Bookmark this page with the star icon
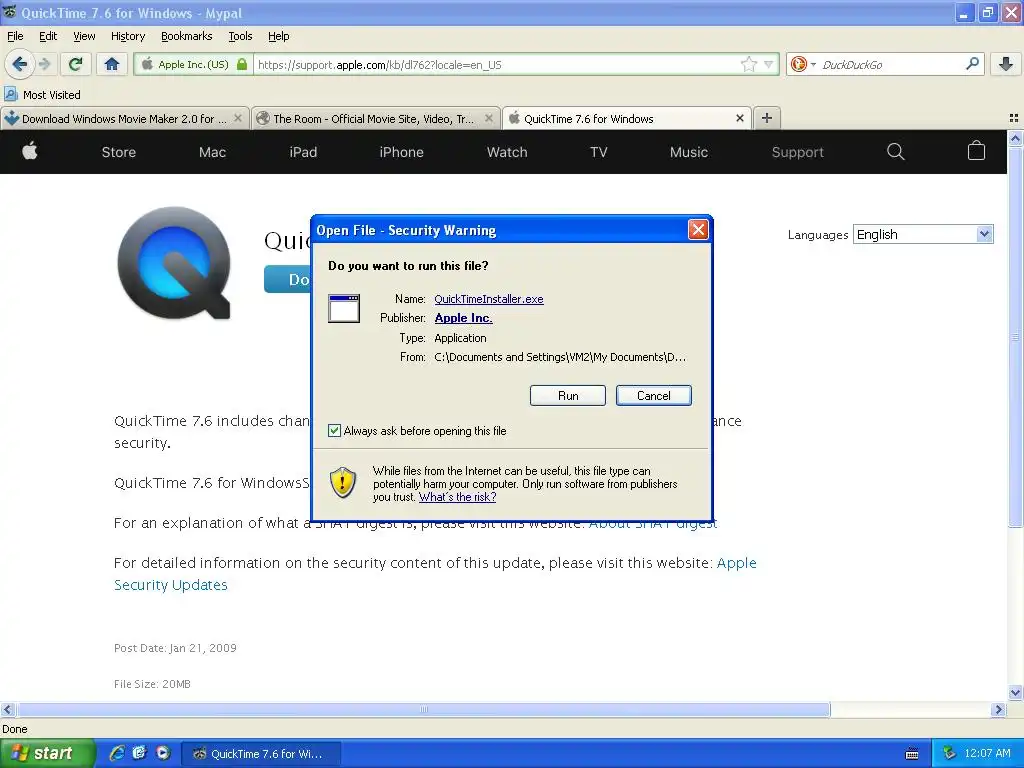 [x=748, y=64]
